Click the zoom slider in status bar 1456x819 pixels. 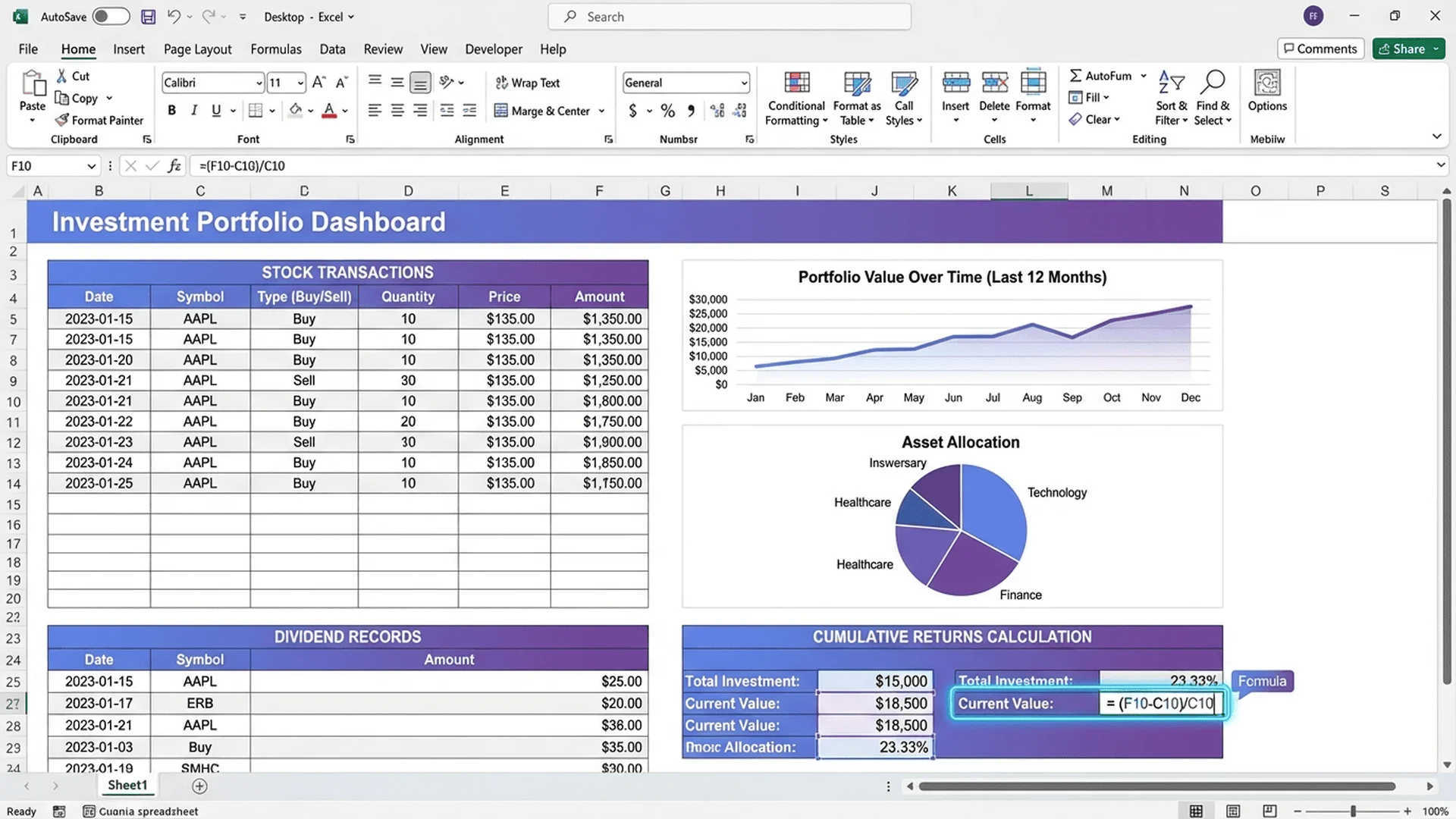[x=1353, y=811]
